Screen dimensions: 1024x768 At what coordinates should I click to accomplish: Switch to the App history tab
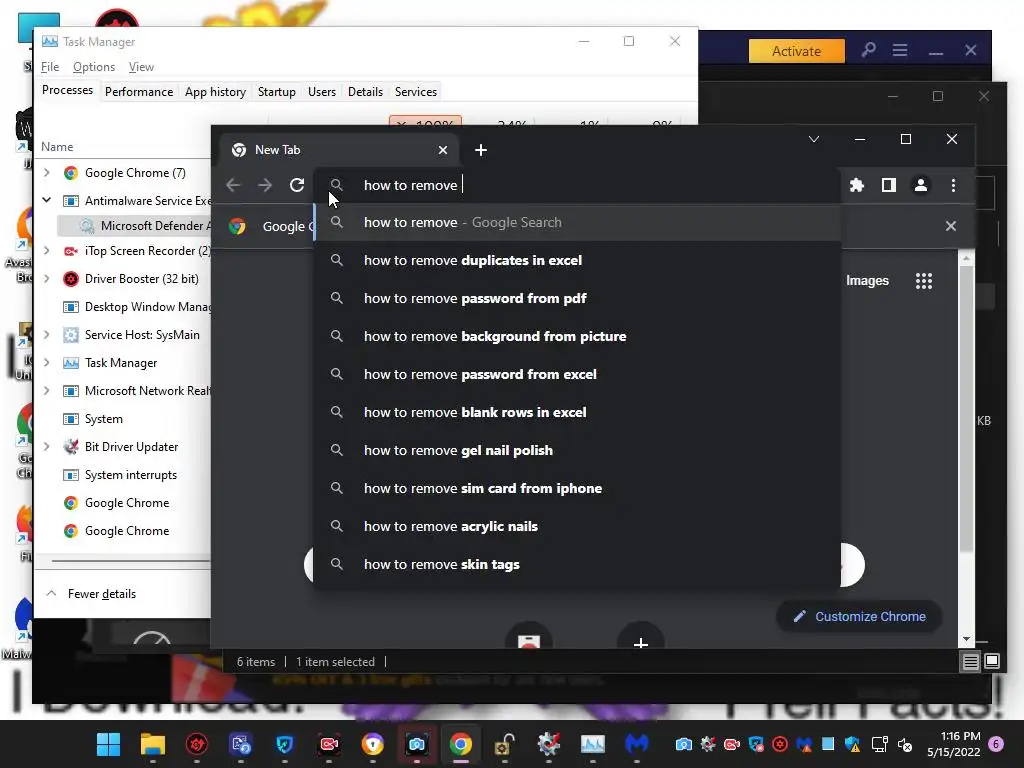coord(216,92)
